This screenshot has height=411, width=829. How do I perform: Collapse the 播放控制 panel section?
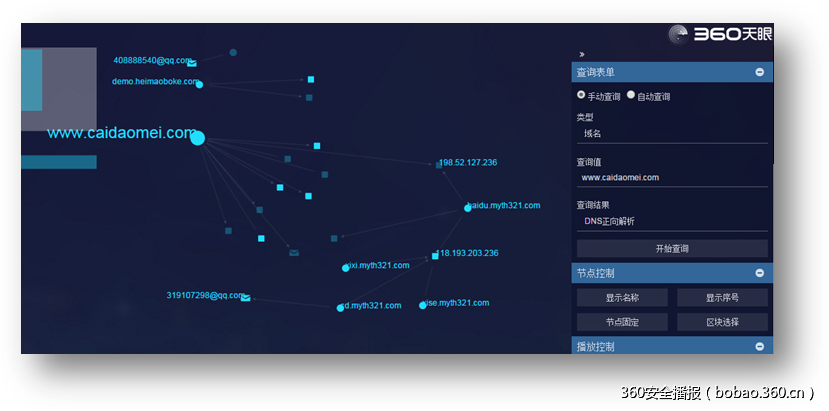759,346
